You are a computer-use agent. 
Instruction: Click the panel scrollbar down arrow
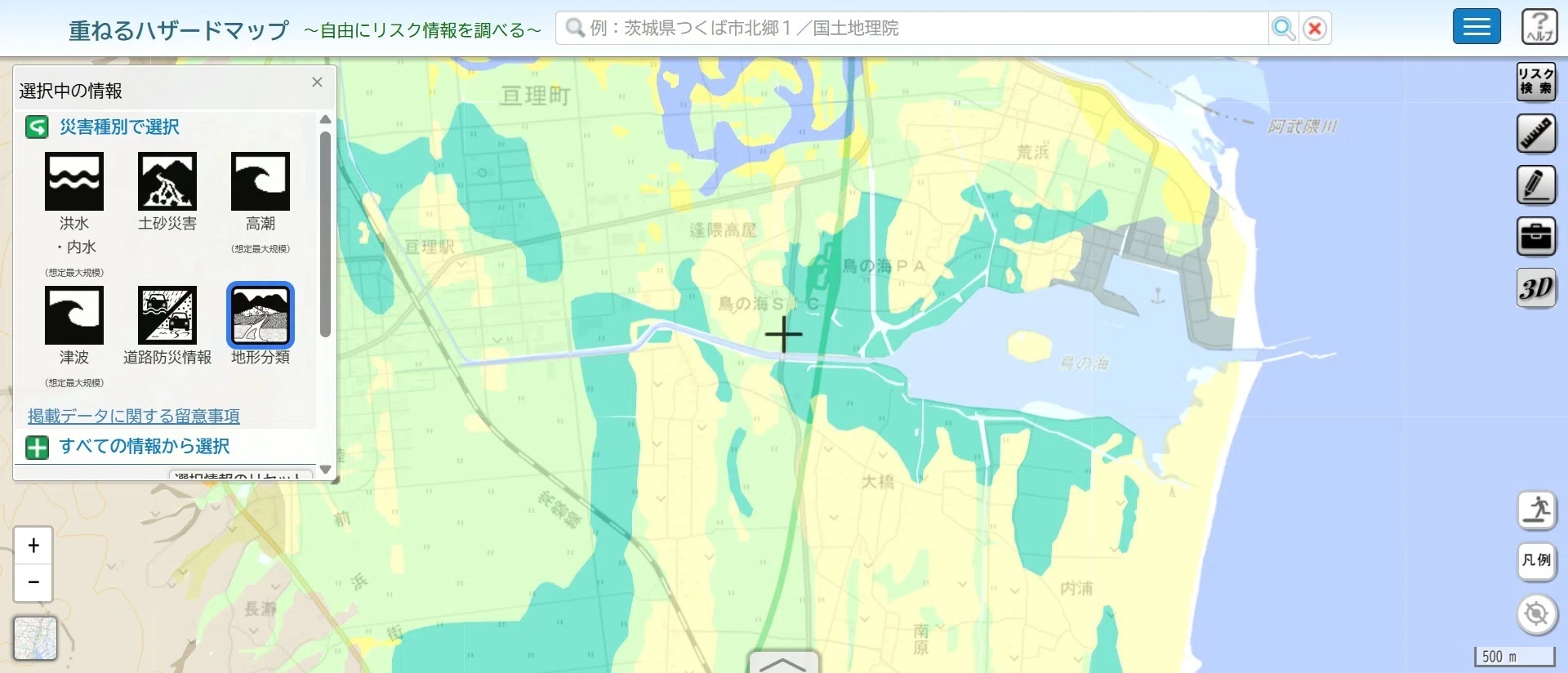point(325,470)
